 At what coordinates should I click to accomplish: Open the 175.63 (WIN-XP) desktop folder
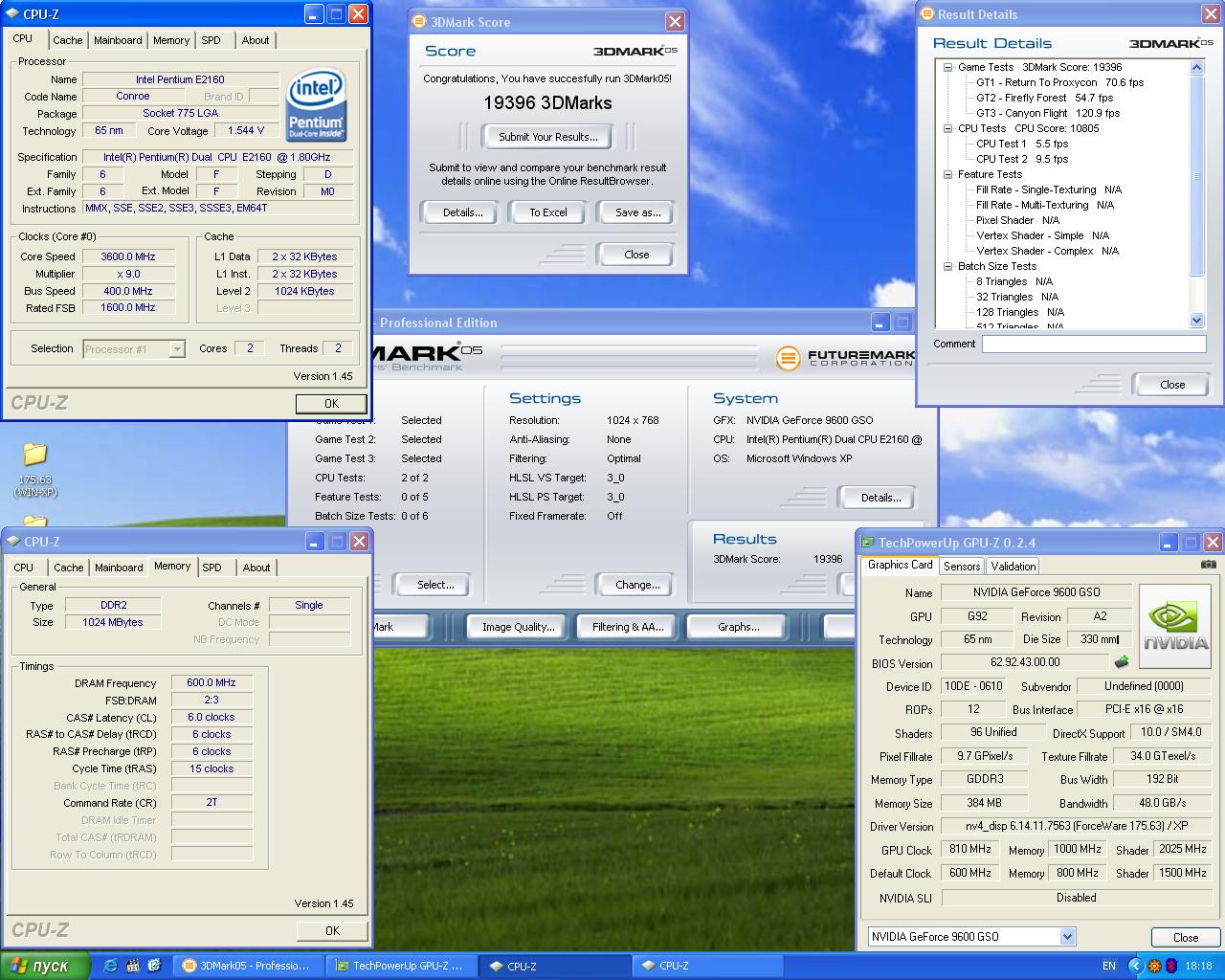pos(35,469)
